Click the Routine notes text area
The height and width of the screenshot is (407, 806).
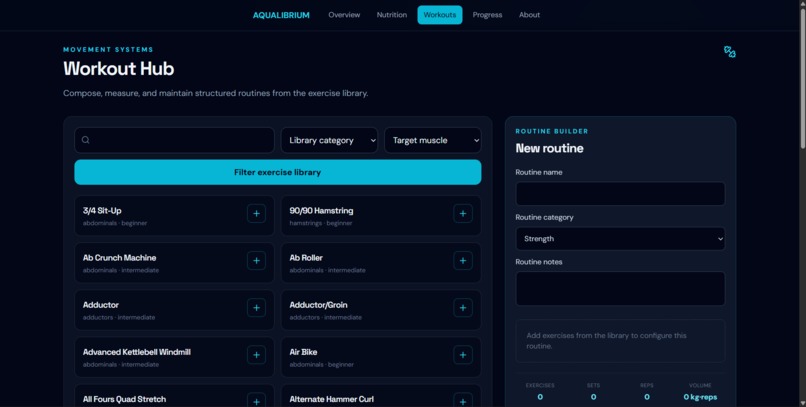(x=620, y=289)
